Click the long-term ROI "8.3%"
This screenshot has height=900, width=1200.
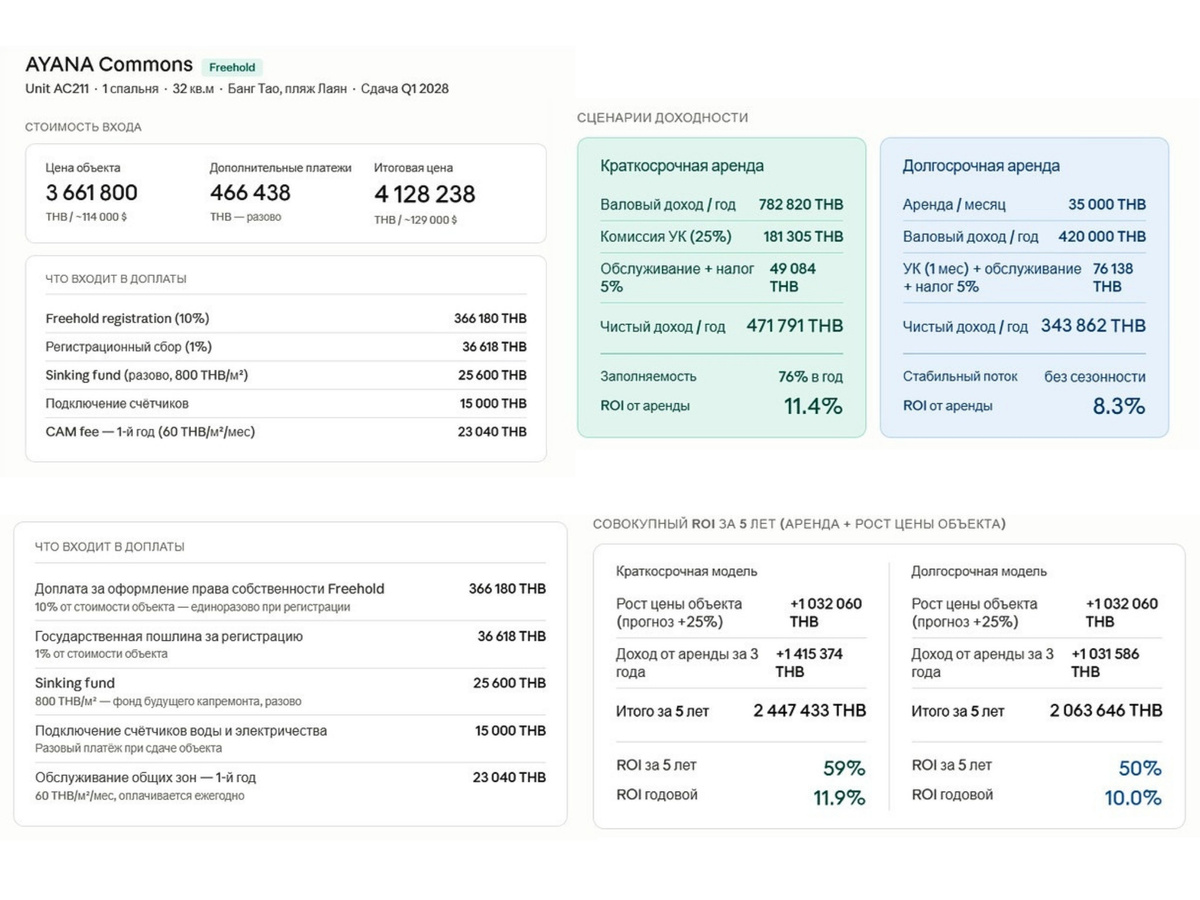click(1119, 406)
